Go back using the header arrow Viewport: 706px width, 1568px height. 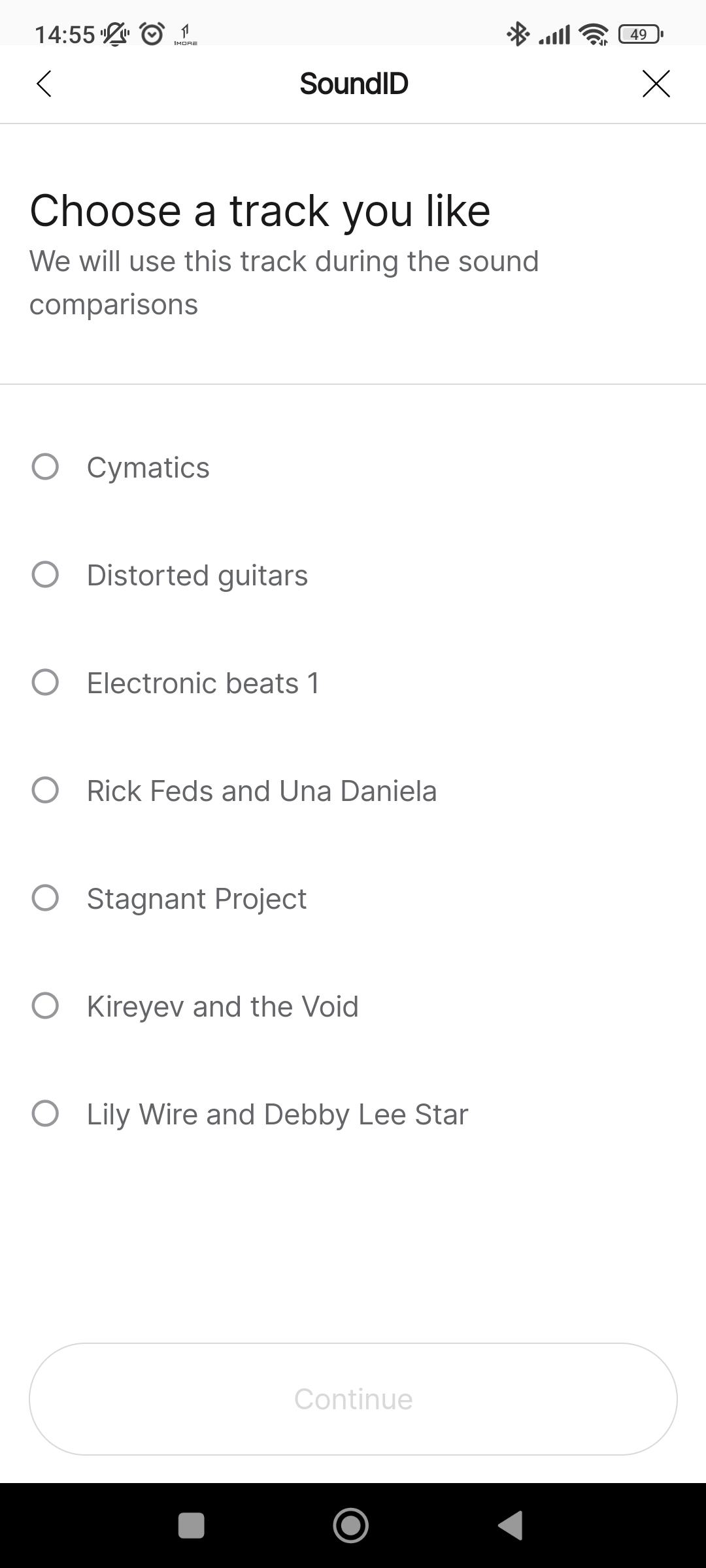pyautogui.click(x=44, y=84)
